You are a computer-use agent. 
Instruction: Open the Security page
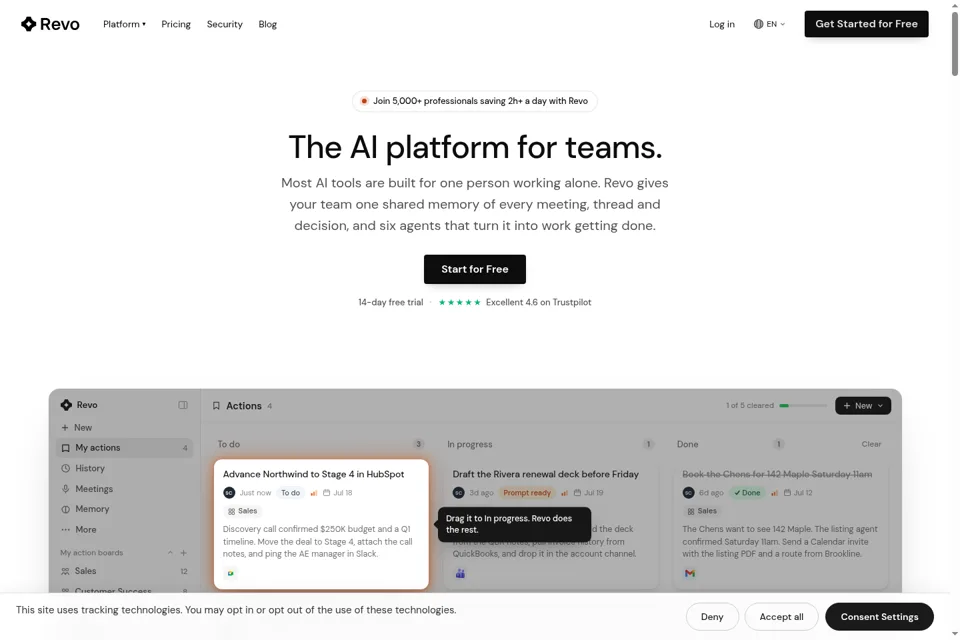pyautogui.click(x=225, y=24)
